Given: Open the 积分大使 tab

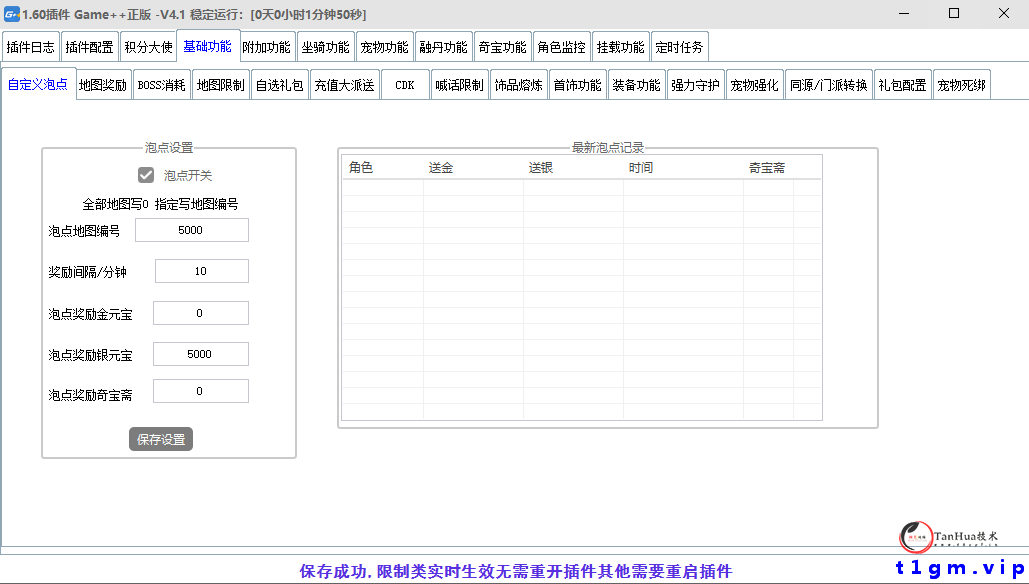Looking at the screenshot, I should [x=149, y=45].
